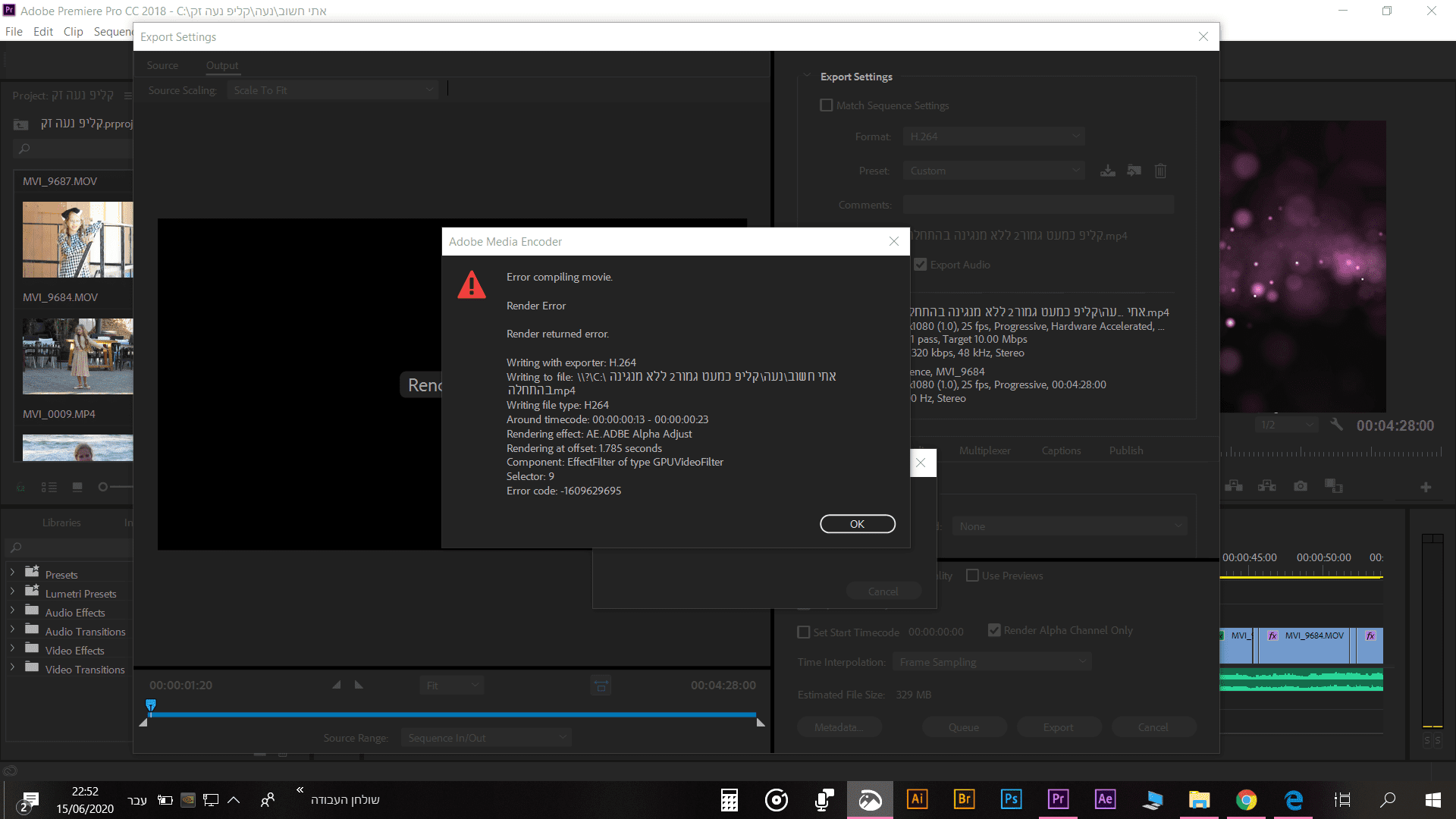The width and height of the screenshot is (1456, 819).
Task: Click OK on the render error dialog
Action: pyautogui.click(x=857, y=524)
